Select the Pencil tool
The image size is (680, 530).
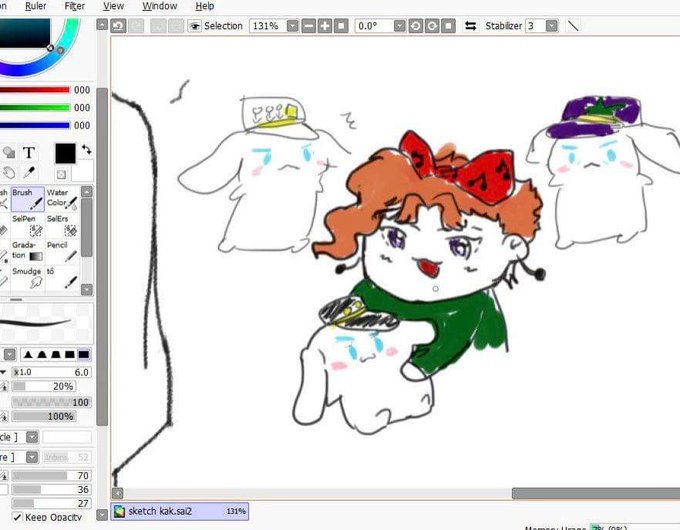click(62, 252)
